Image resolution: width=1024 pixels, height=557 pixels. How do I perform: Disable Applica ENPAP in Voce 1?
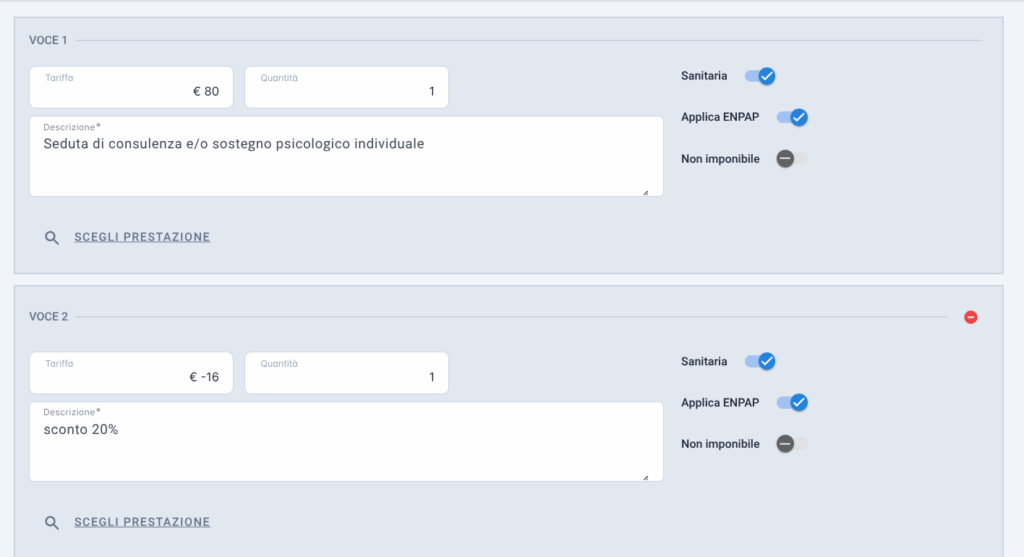point(792,118)
